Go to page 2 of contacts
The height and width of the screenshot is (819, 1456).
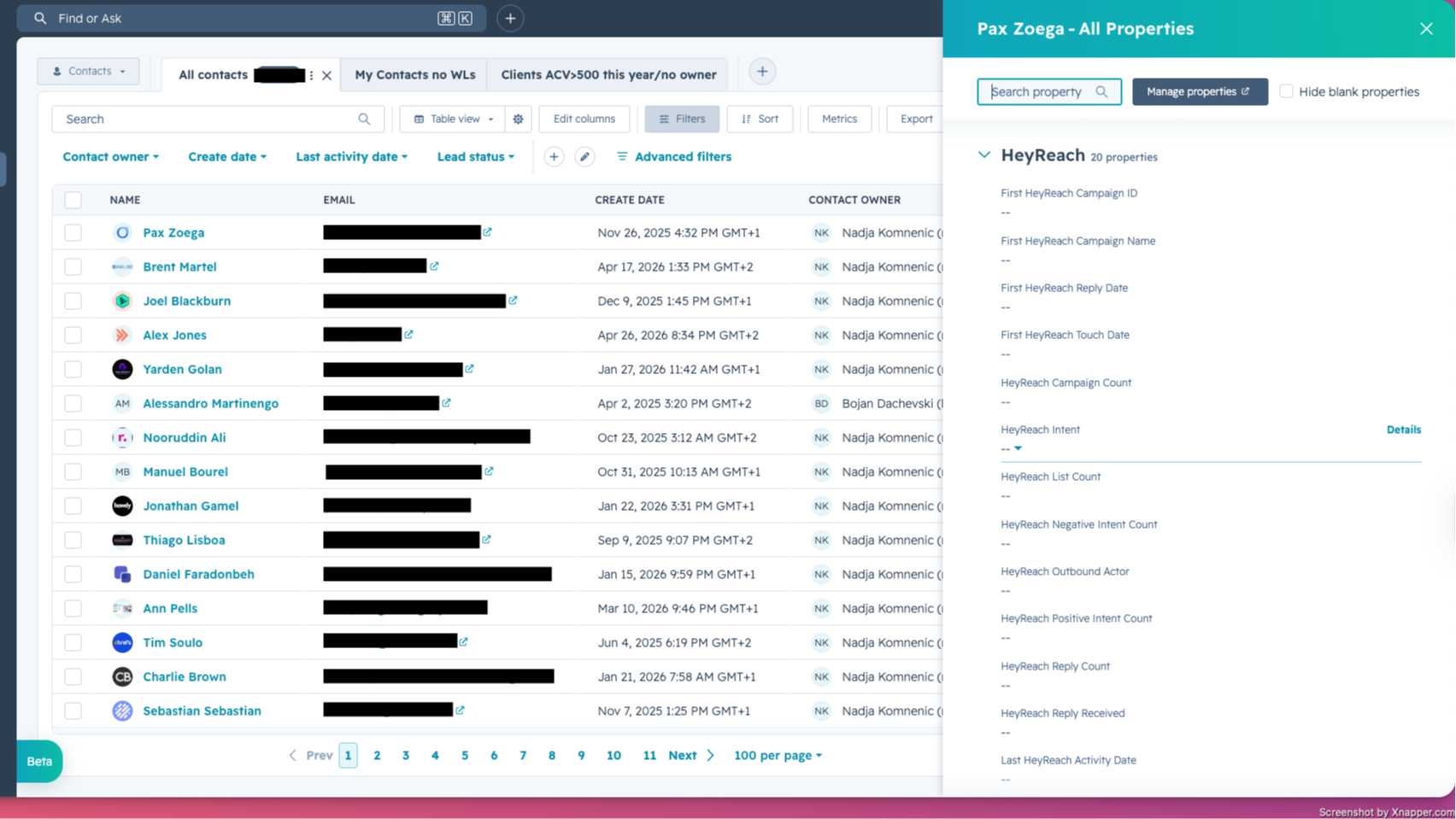point(377,756)
